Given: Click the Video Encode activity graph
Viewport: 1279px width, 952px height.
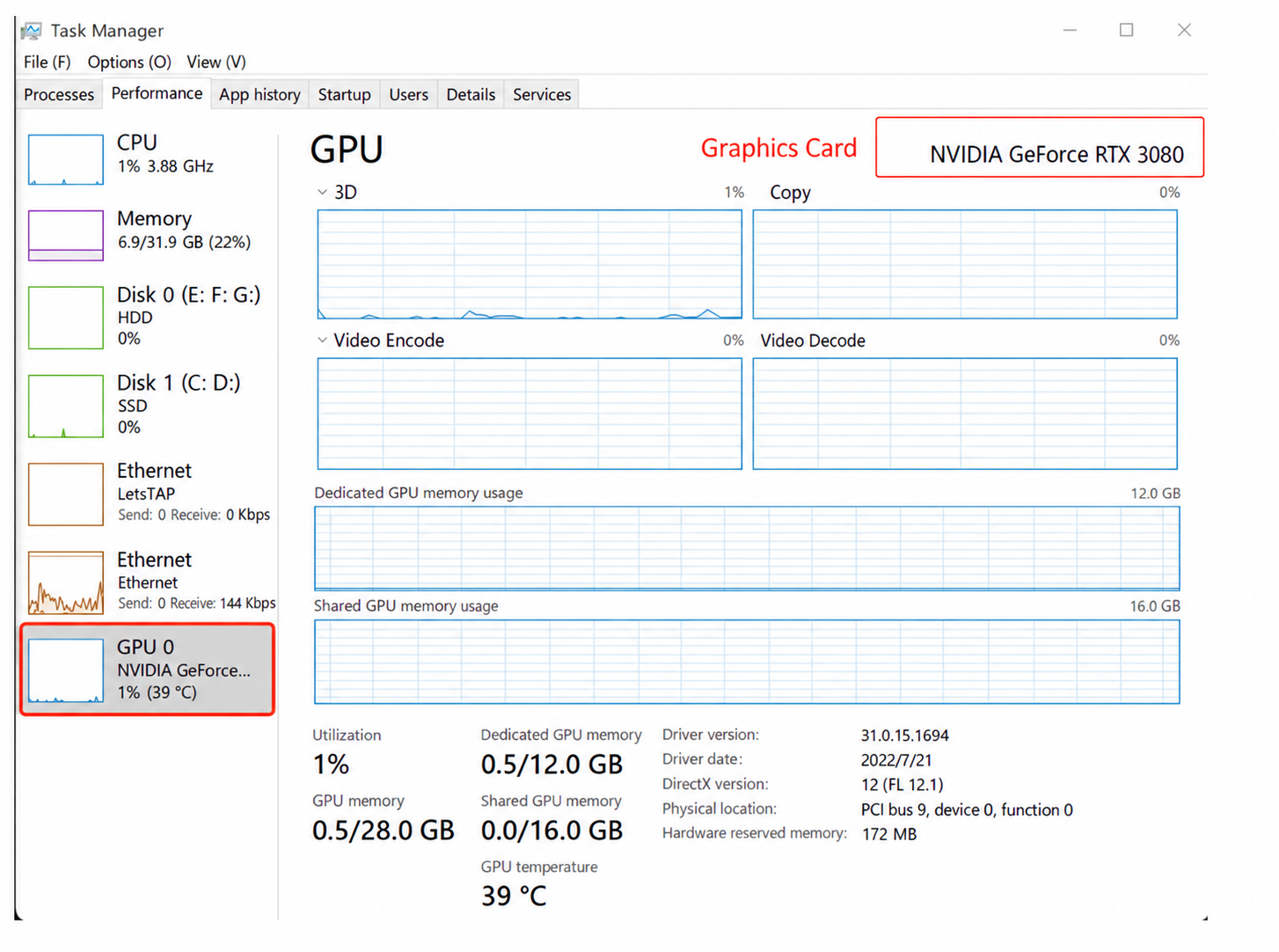Looking at the screenshot, I should [x=530, y=414].
